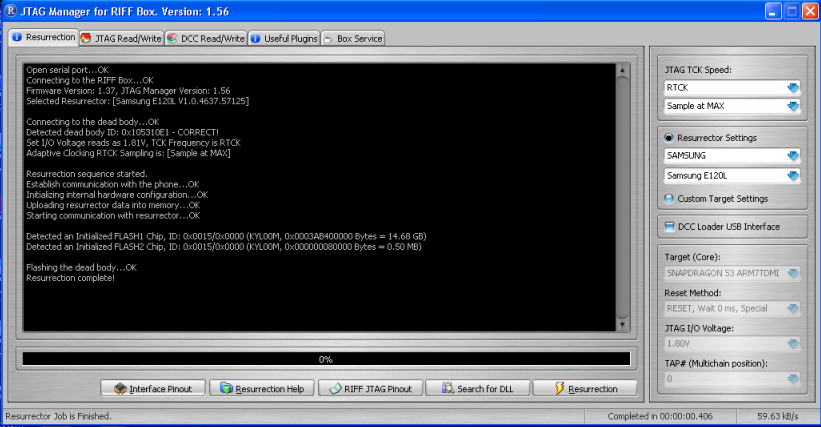Click the 'JTAG TCK Speed:' label
Image resolution: width=821 pixels, height=427 pixels.
click(x=698, y=70)
